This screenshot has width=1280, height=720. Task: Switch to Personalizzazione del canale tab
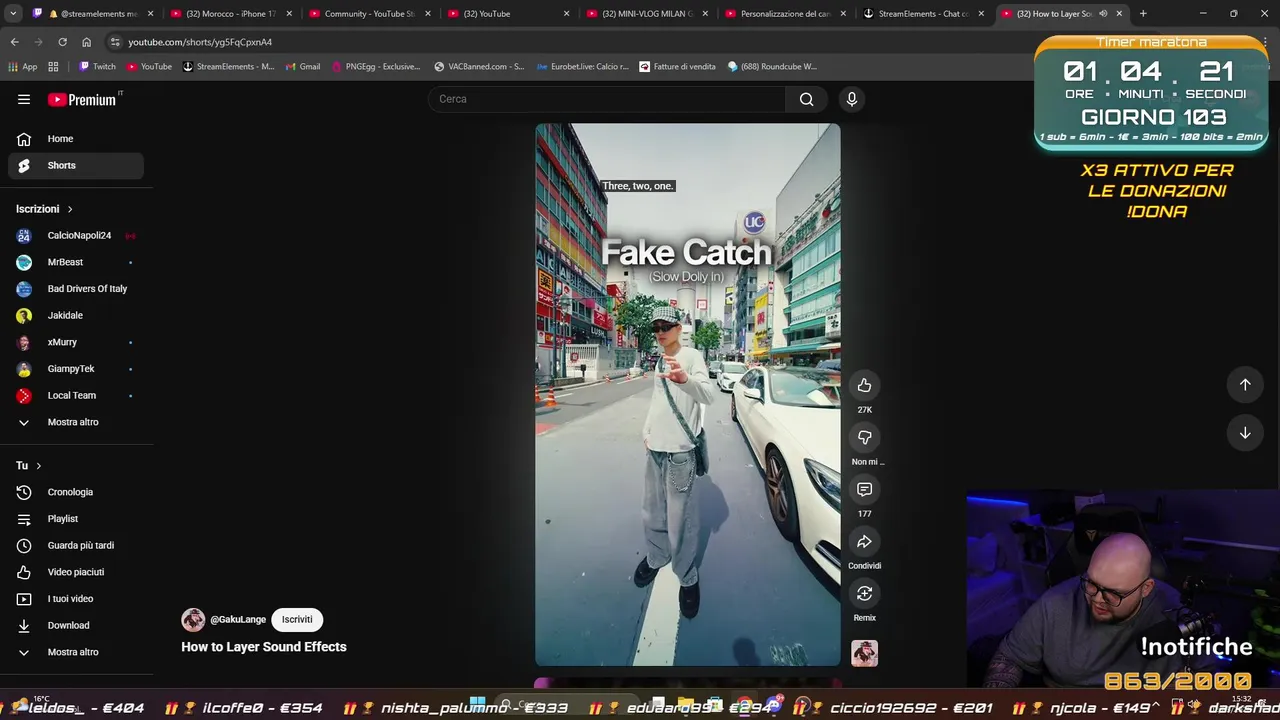pos(785,14)
